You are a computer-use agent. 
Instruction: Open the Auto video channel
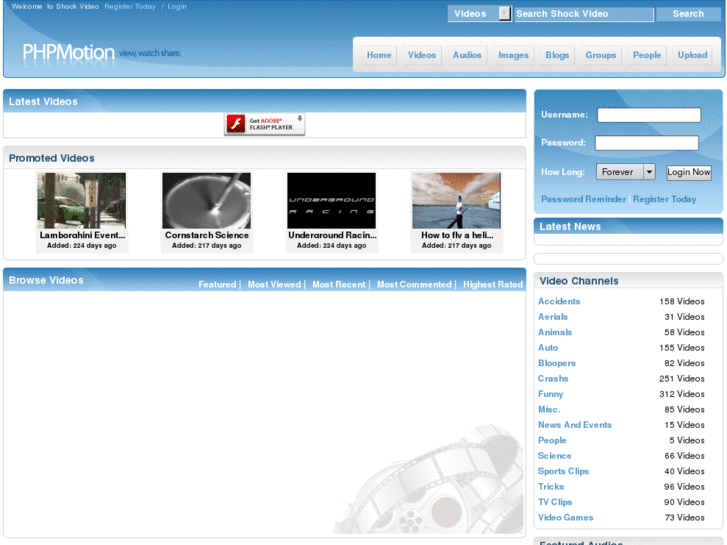[x=548, y=347]
